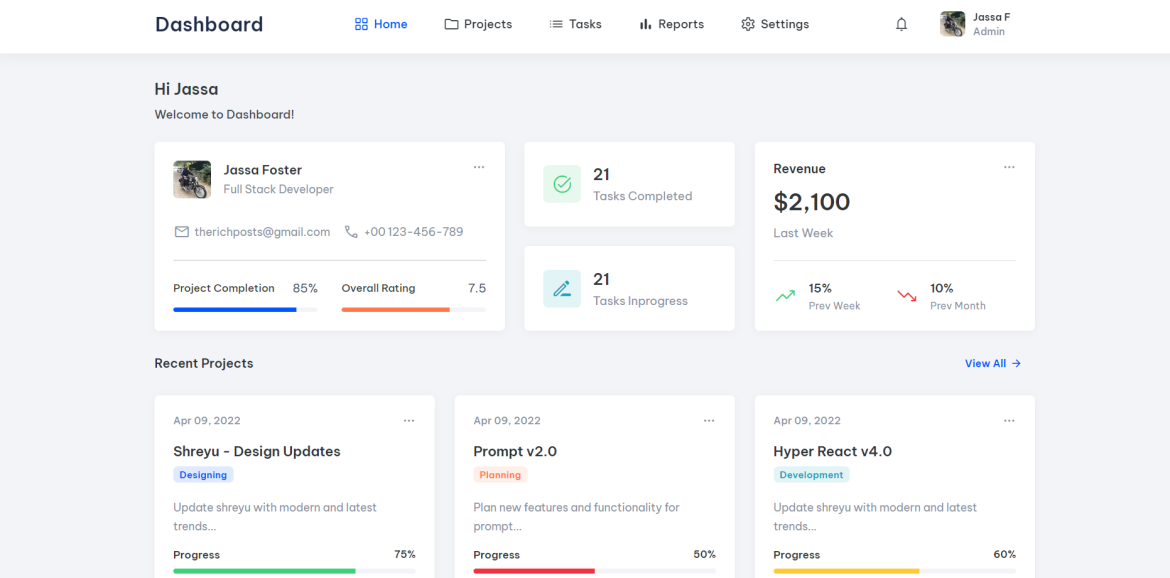The height and width of the screenshot is (578, 1170).
Task: Open the Revenue card three-dot menu
Action: point(1009,167)
